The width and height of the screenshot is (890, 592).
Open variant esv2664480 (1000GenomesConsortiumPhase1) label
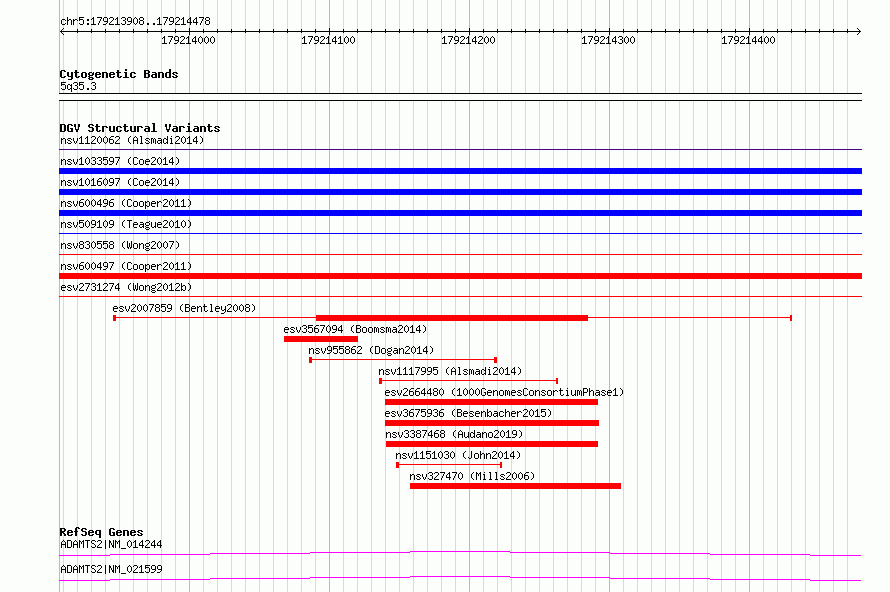pyautogui.click(x=504, y=392)
